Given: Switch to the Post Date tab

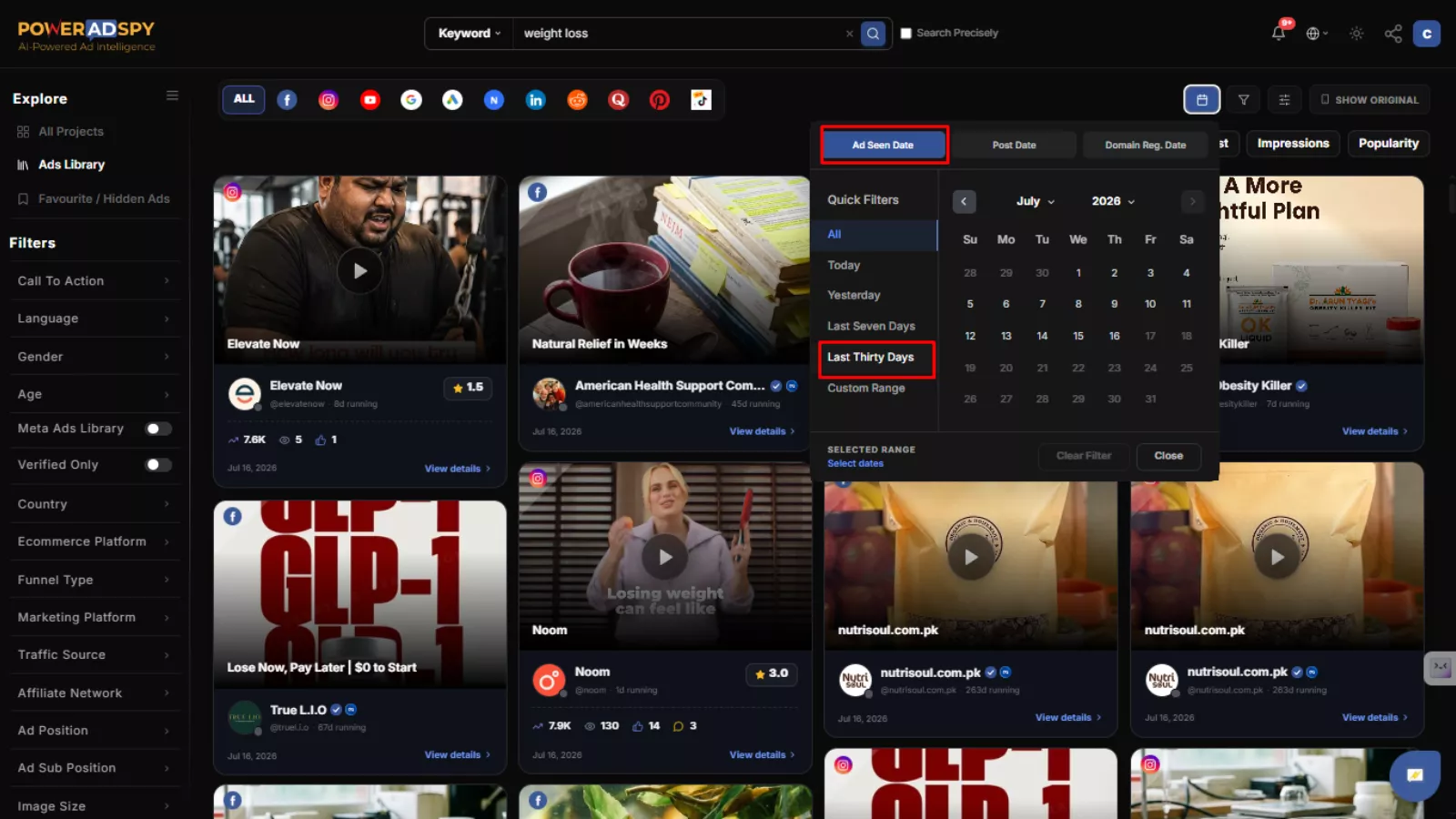Looking at the screenshot, I should (x=1014, y=145).
